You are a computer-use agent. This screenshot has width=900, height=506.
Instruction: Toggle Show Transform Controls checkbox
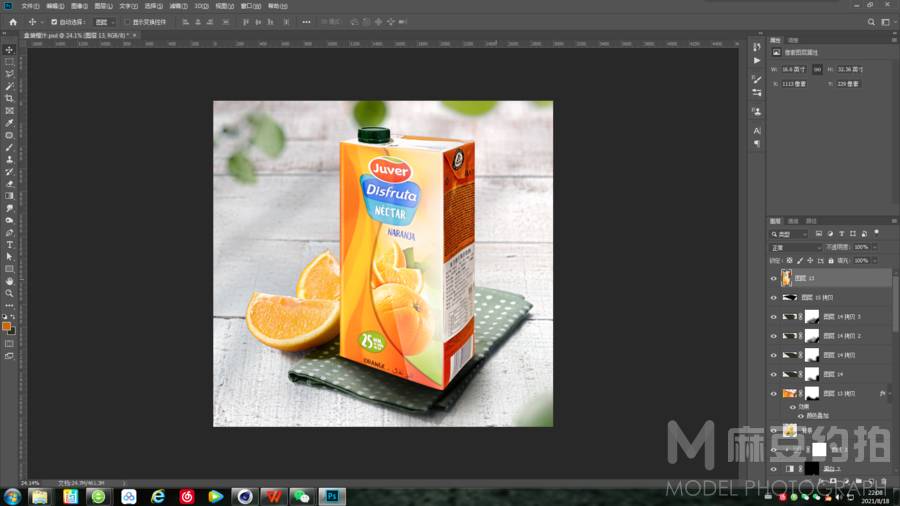coord(127,22)
